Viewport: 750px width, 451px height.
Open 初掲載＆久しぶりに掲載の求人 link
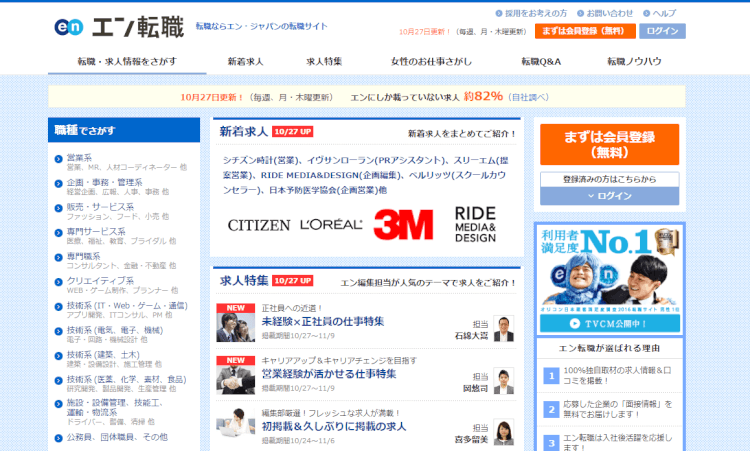(x=333, y=427)
